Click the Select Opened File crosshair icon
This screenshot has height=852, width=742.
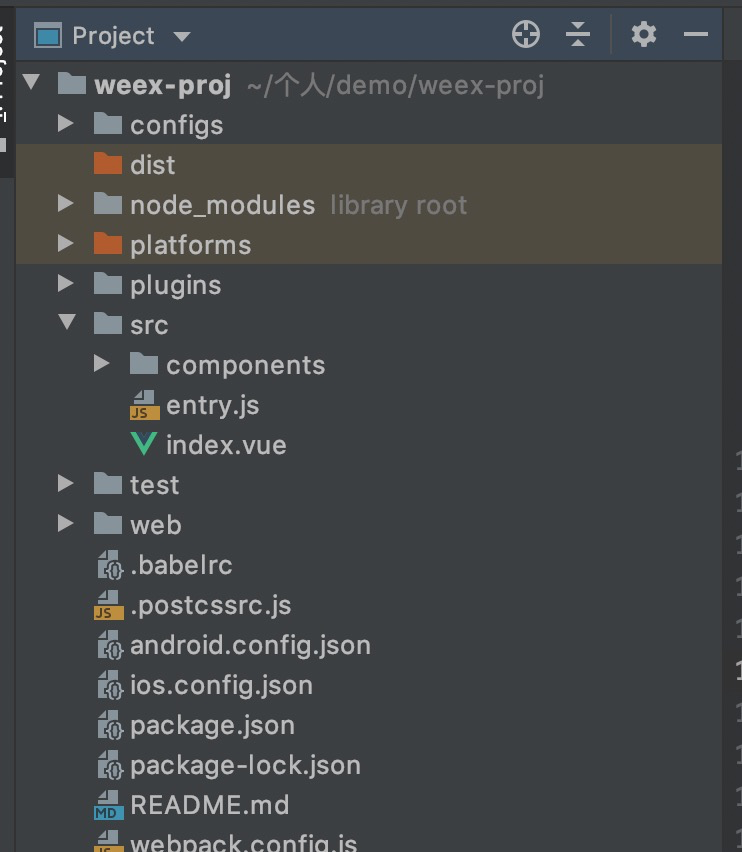tap(524, 33)
